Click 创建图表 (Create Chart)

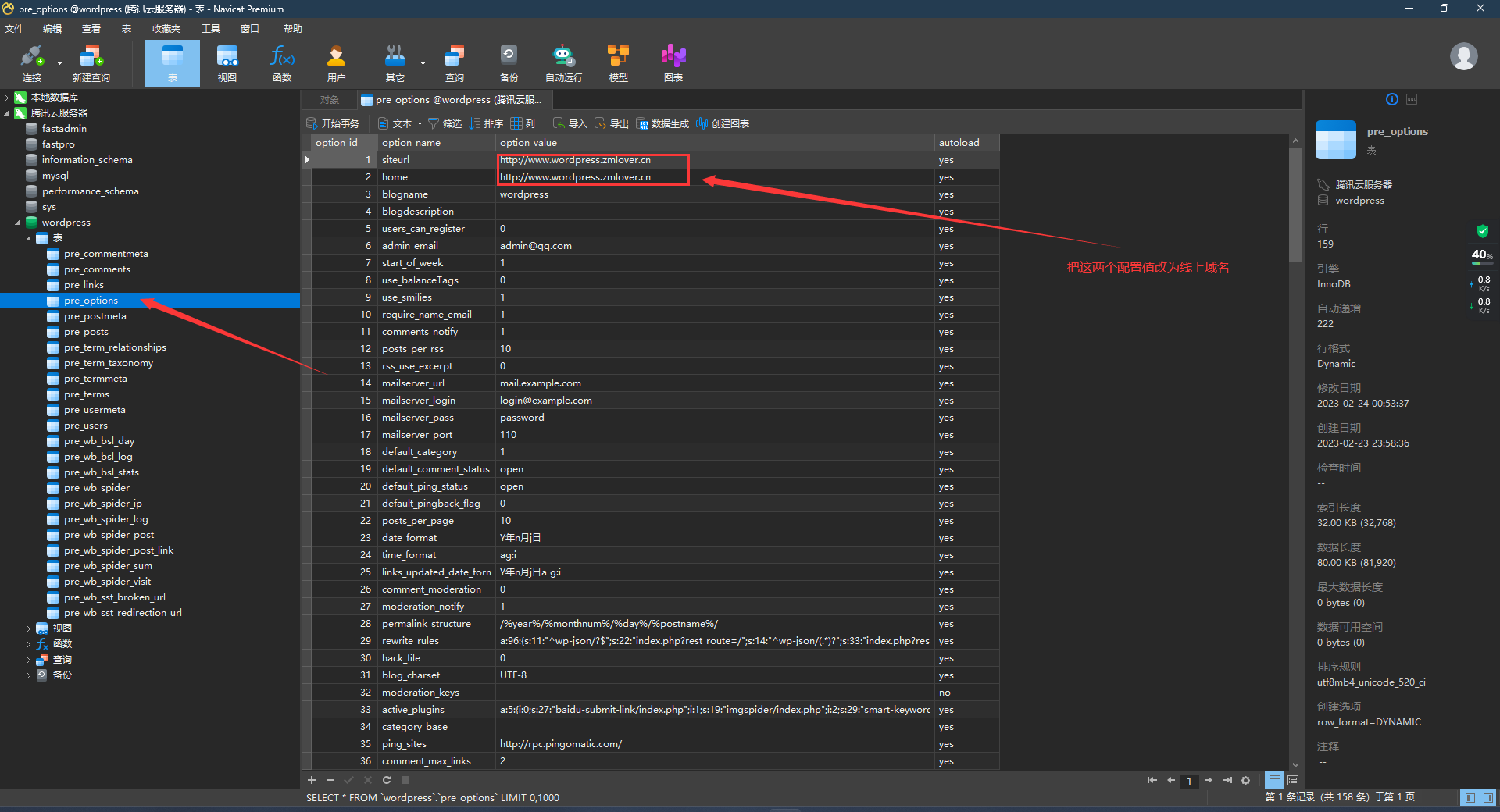[723, 123]
